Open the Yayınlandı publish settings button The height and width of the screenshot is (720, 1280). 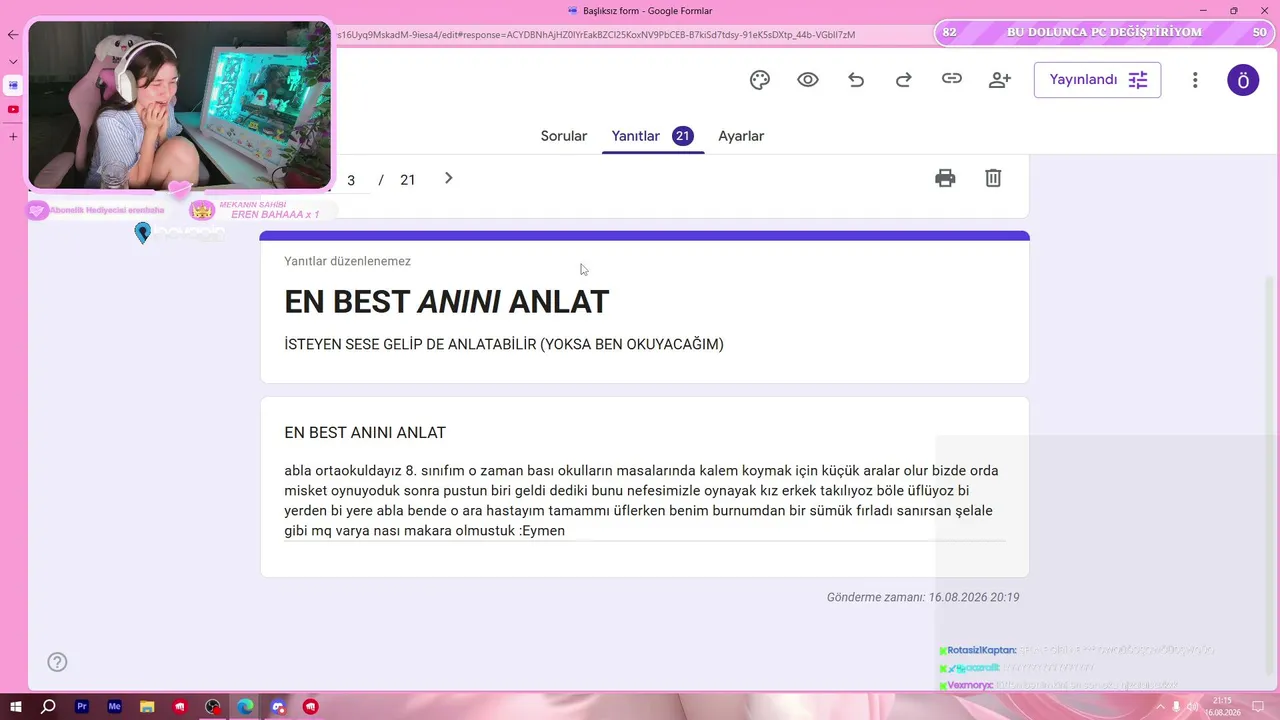coord(1097,80)
